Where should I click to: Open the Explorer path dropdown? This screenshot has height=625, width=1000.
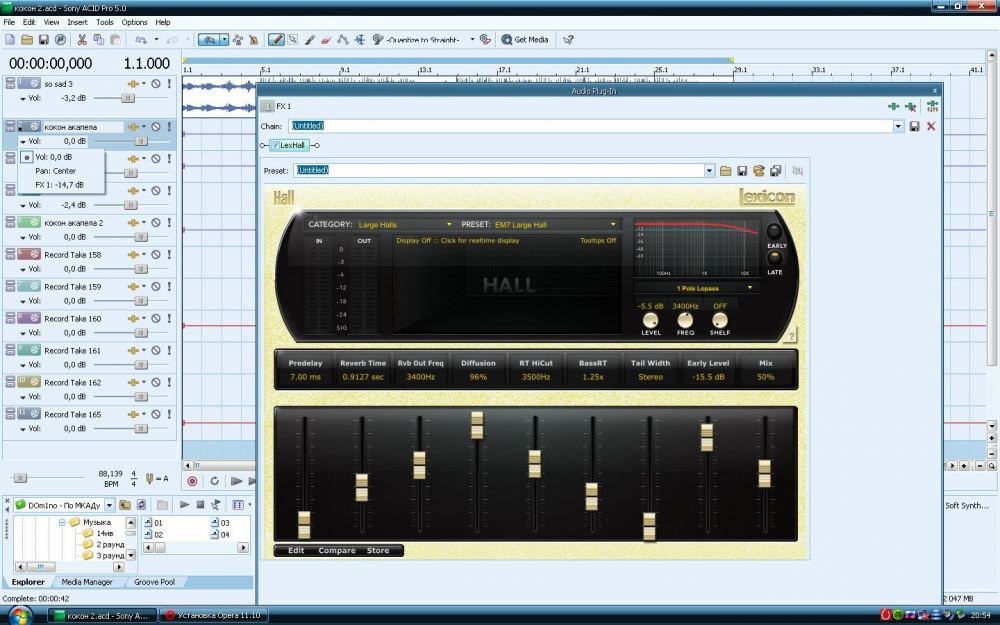click(109, 505)
